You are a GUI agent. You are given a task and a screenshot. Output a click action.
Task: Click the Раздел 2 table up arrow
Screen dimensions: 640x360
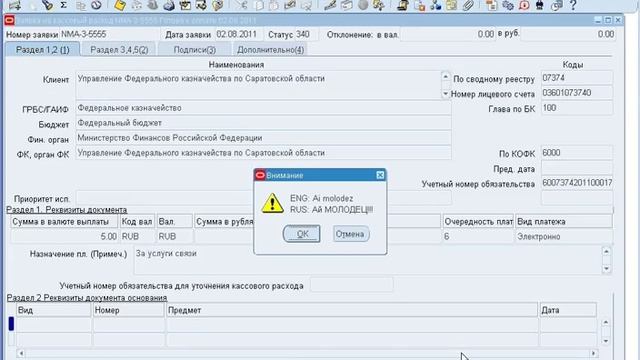click(607, 322)
